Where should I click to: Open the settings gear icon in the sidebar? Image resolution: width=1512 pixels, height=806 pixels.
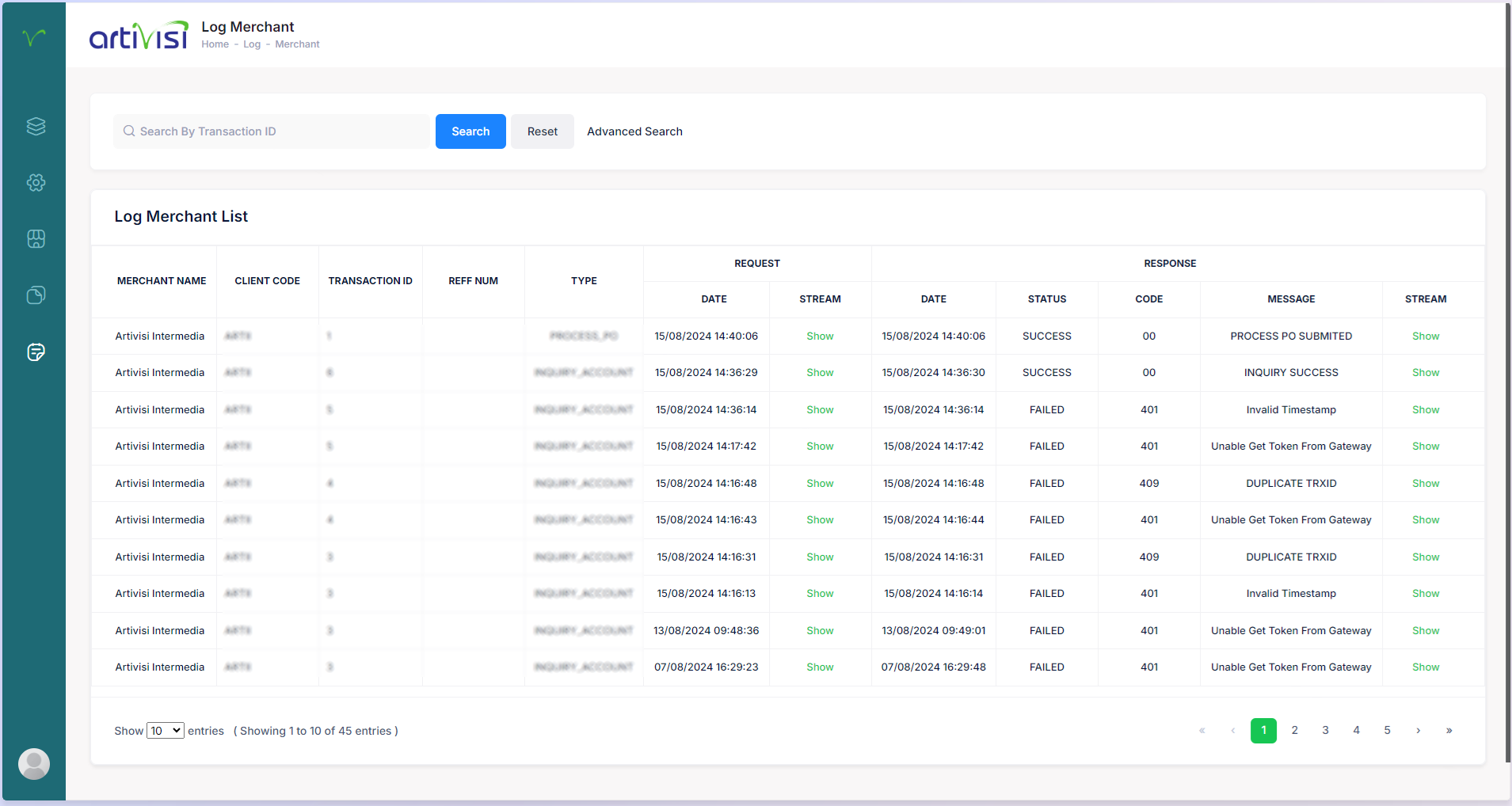click(x=35, y=182)
